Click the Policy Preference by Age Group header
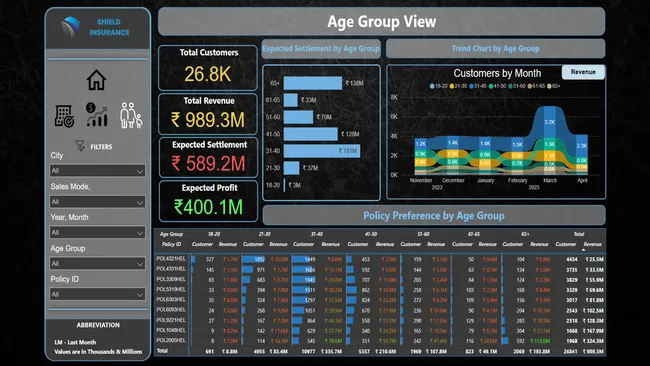The width and height of the screenshot is (650, 366). pos(434,216)
